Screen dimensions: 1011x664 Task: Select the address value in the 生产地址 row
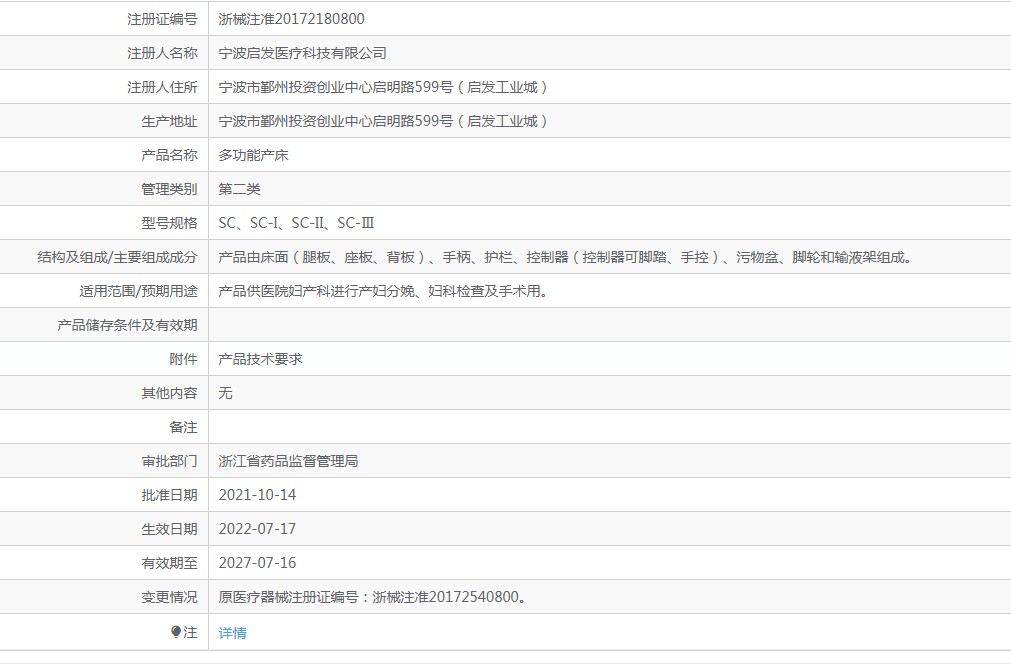point(383,121)
